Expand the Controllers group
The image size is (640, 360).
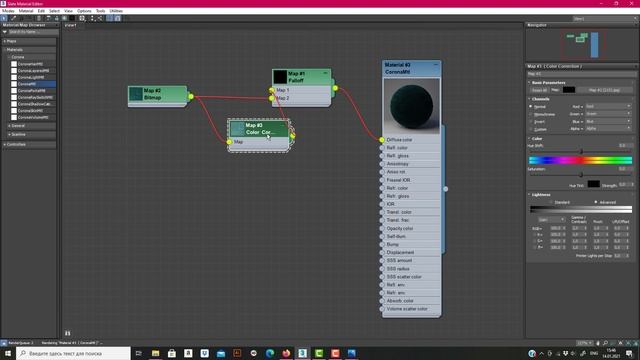[4, 144]
